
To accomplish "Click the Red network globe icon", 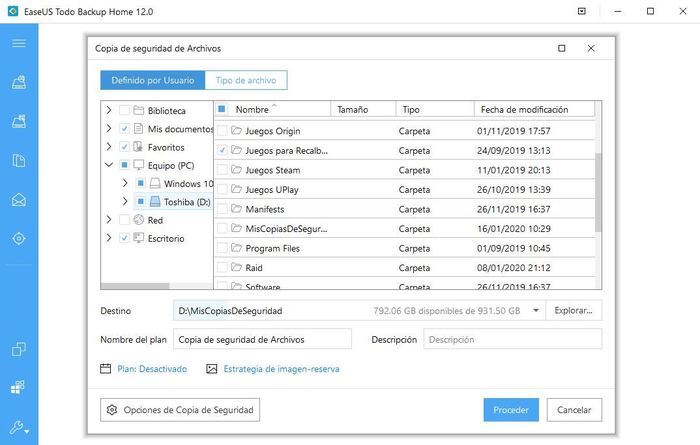I will [x=139, y=220].
